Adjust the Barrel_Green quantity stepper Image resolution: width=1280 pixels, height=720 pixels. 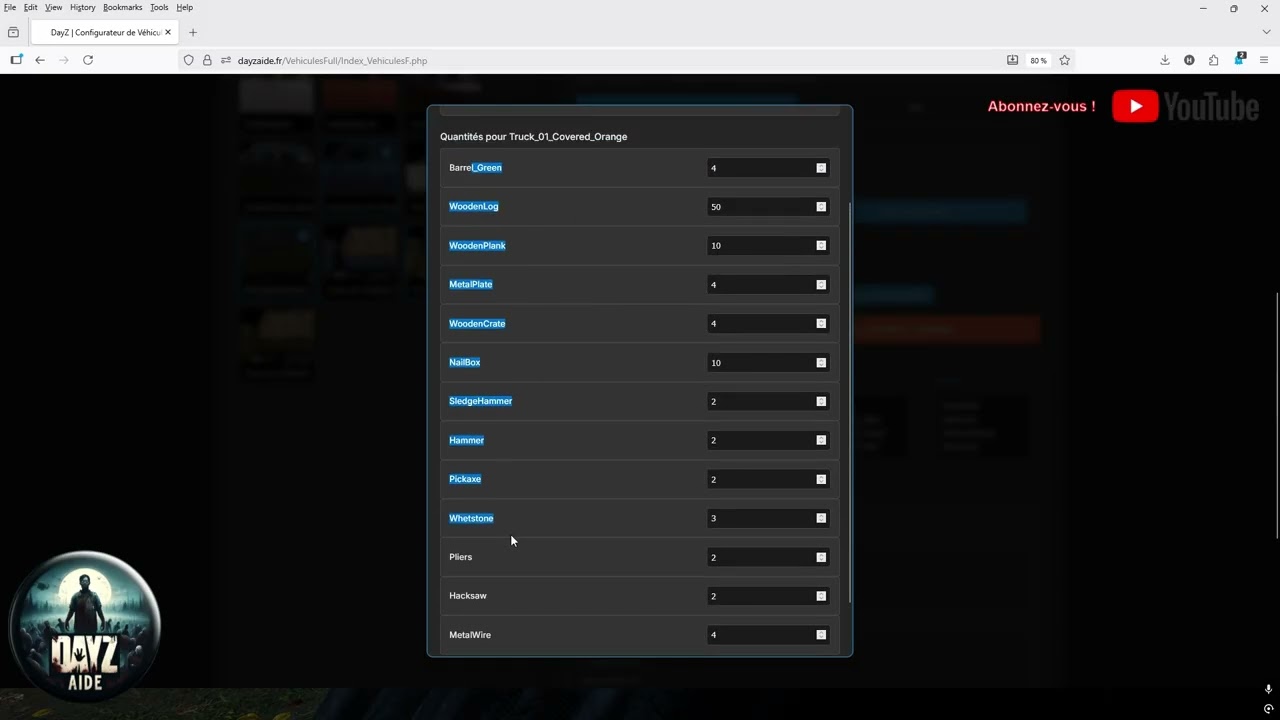(x=821, y=168)
